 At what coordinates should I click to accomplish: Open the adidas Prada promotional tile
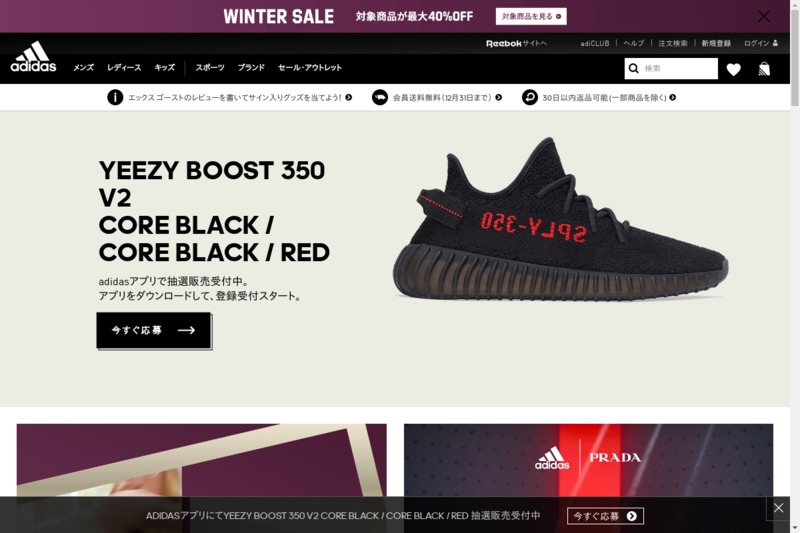(x=588, y=460)
